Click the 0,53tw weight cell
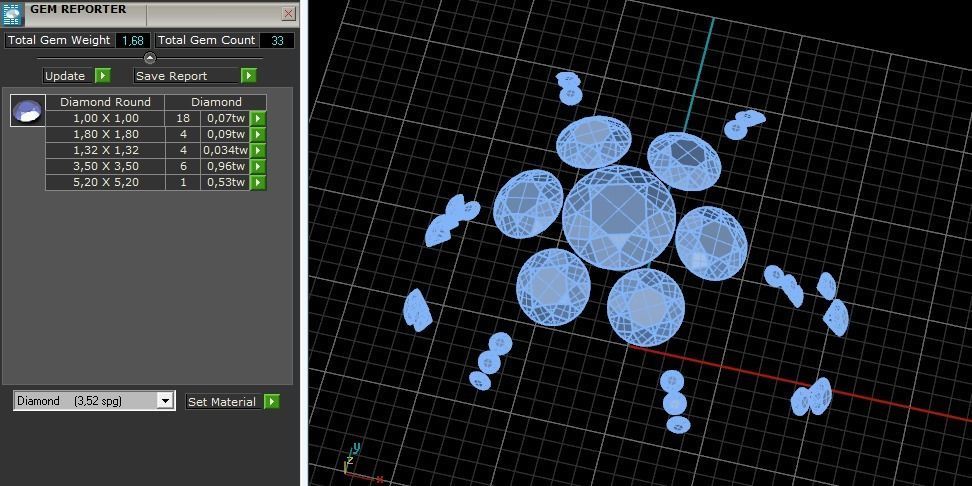The image size is (972, 486). pos(225,183)
